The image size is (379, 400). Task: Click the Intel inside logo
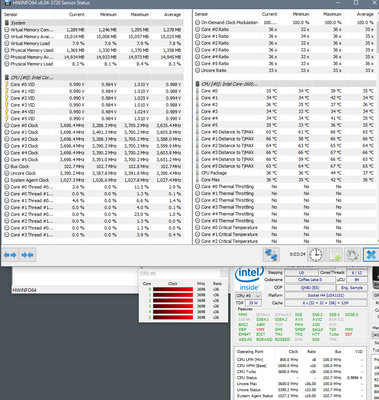coord(249,278)
